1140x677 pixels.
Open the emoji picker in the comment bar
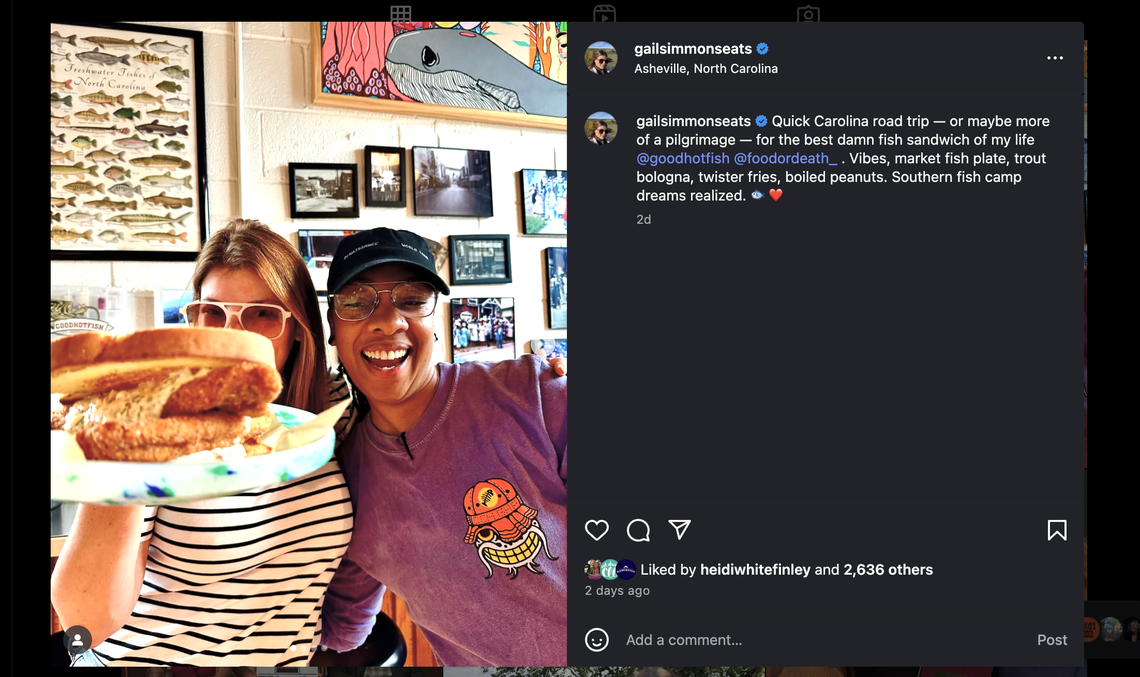click(x=597, y=640)
